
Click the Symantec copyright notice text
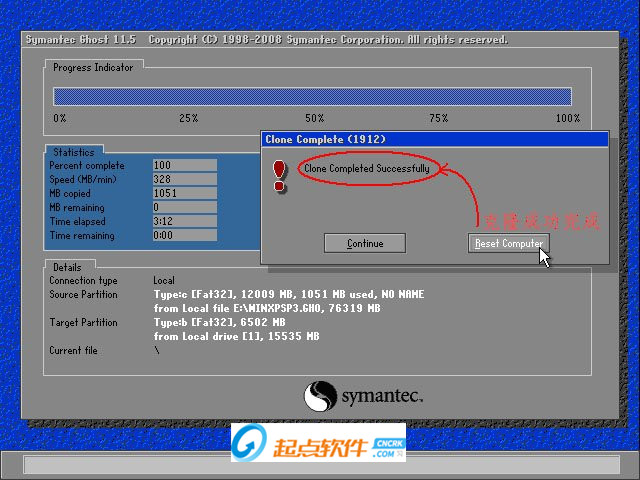328,40
